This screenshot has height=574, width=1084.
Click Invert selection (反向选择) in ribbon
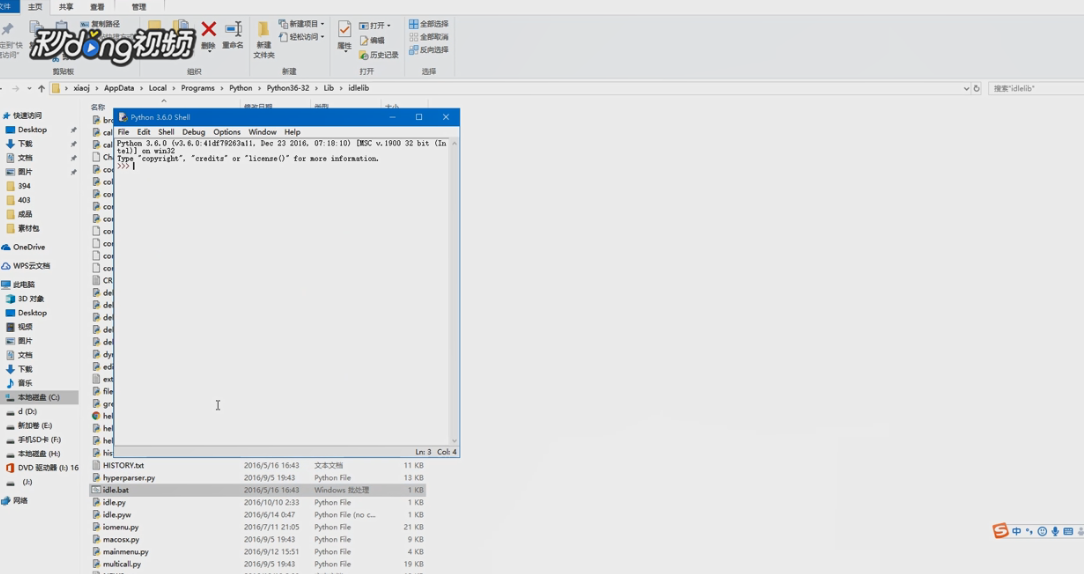[429, 50]
